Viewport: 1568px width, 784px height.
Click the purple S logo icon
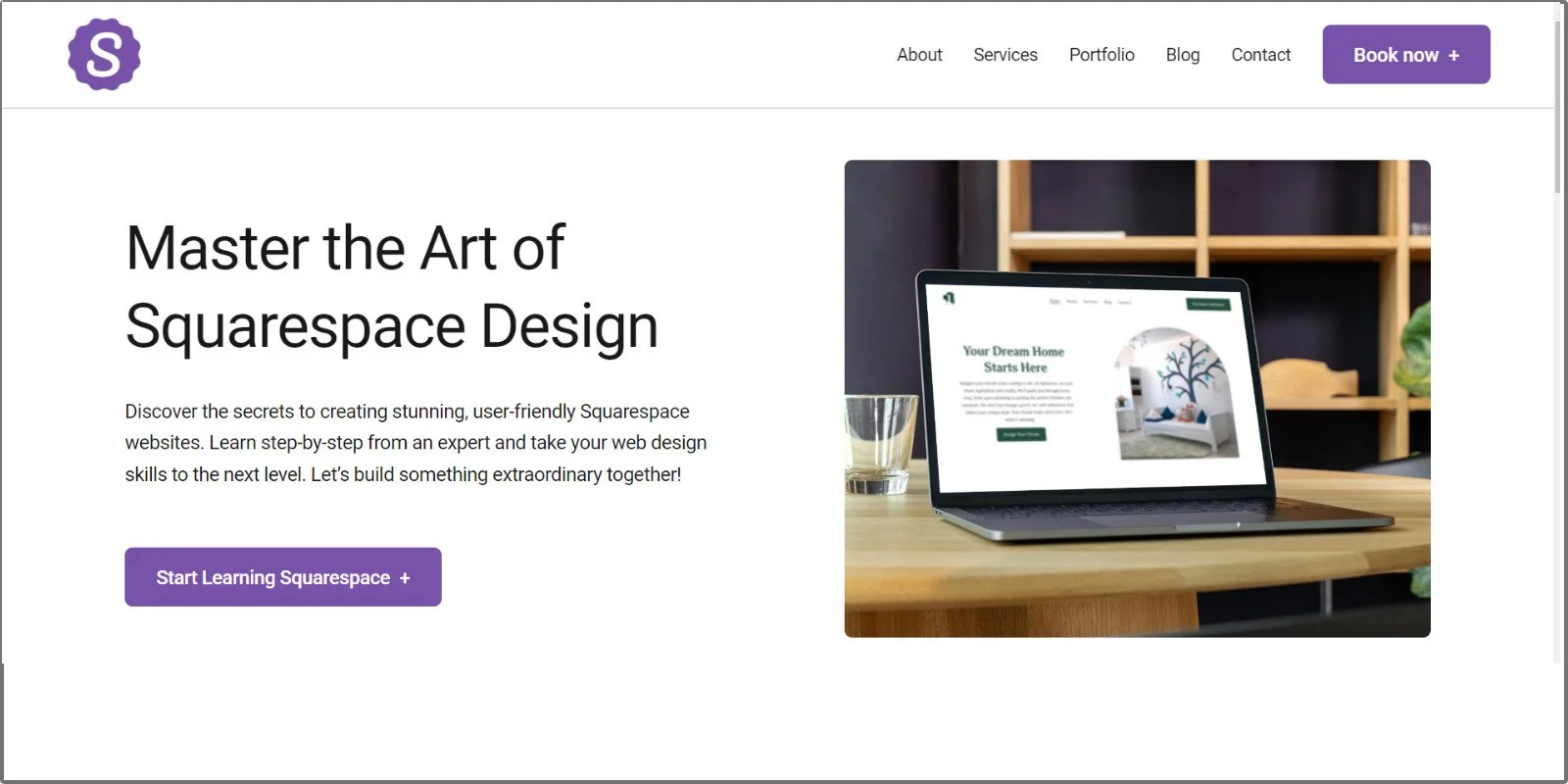[x=104, y=55]
